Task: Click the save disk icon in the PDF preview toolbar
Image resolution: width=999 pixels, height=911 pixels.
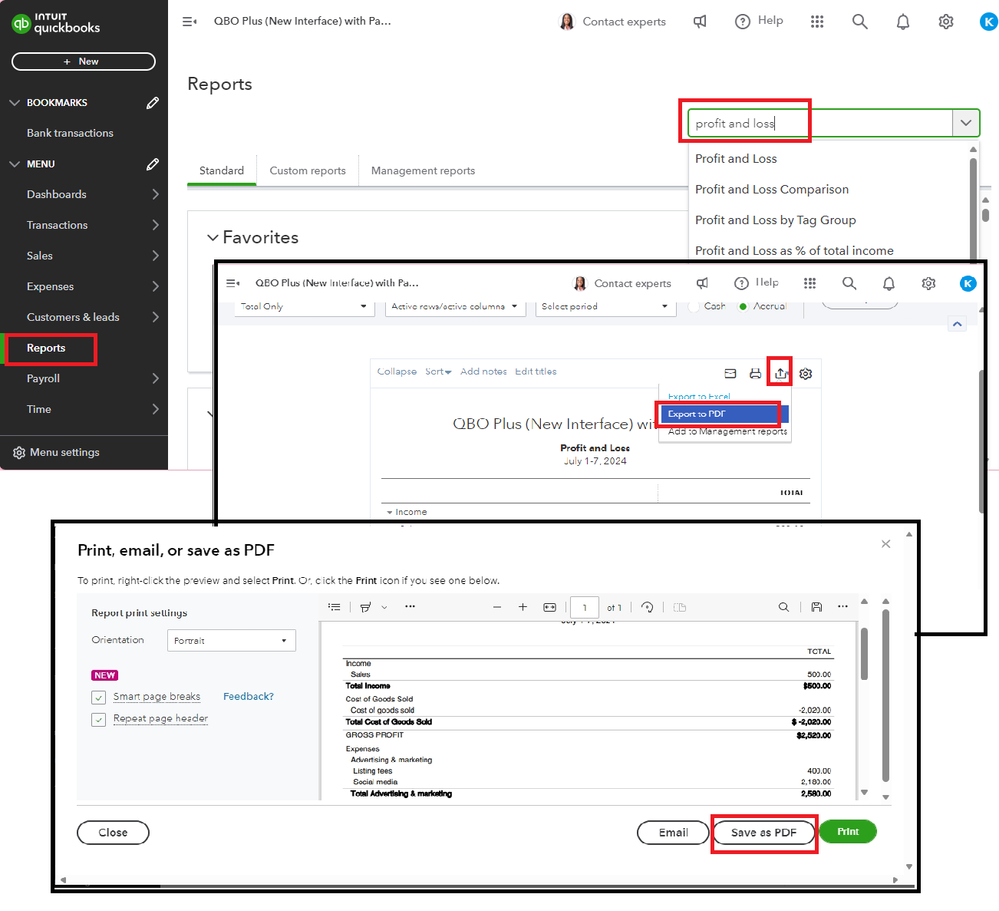Action: click(x=816, y=607)
